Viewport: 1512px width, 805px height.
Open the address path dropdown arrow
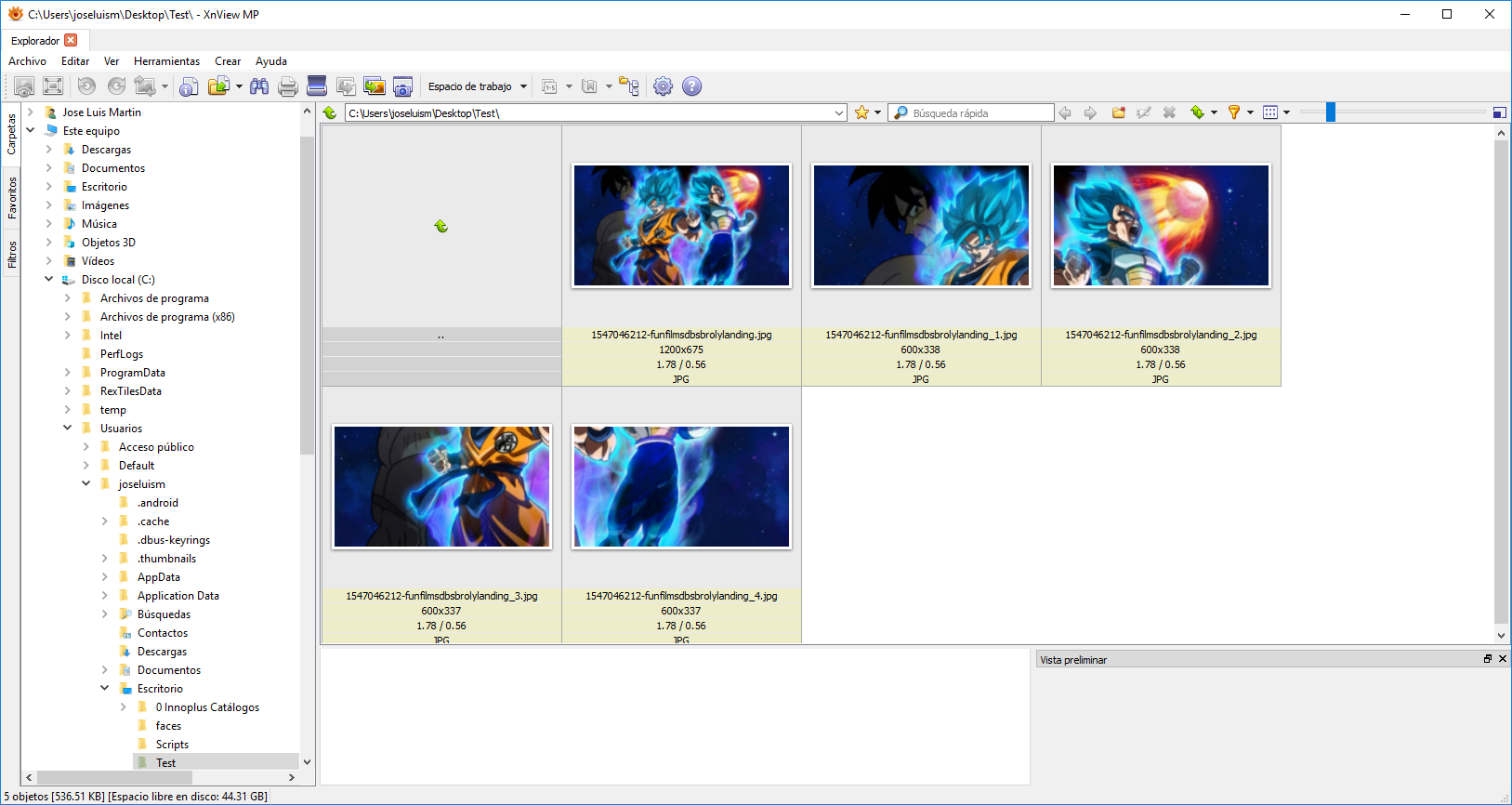click(x=839, y=113)
